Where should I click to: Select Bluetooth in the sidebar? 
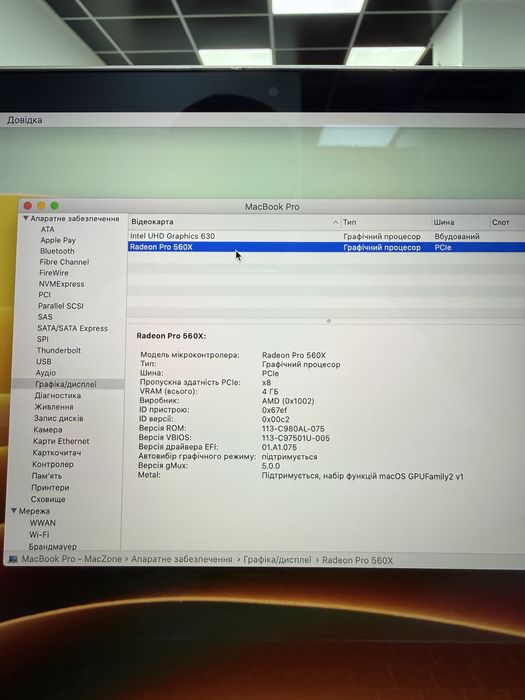pyautogui.click(x=57, y=251)
